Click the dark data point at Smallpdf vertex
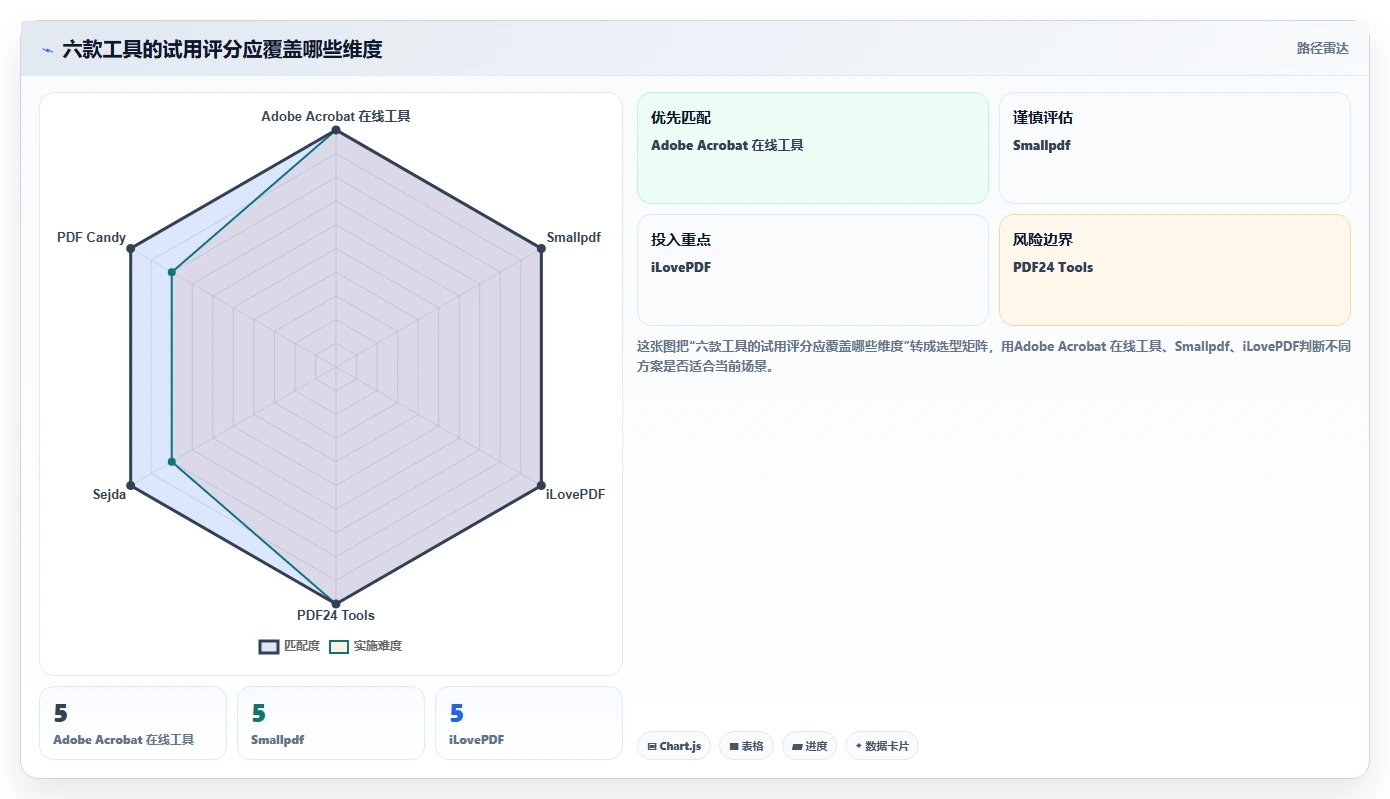 click(541, 249)
